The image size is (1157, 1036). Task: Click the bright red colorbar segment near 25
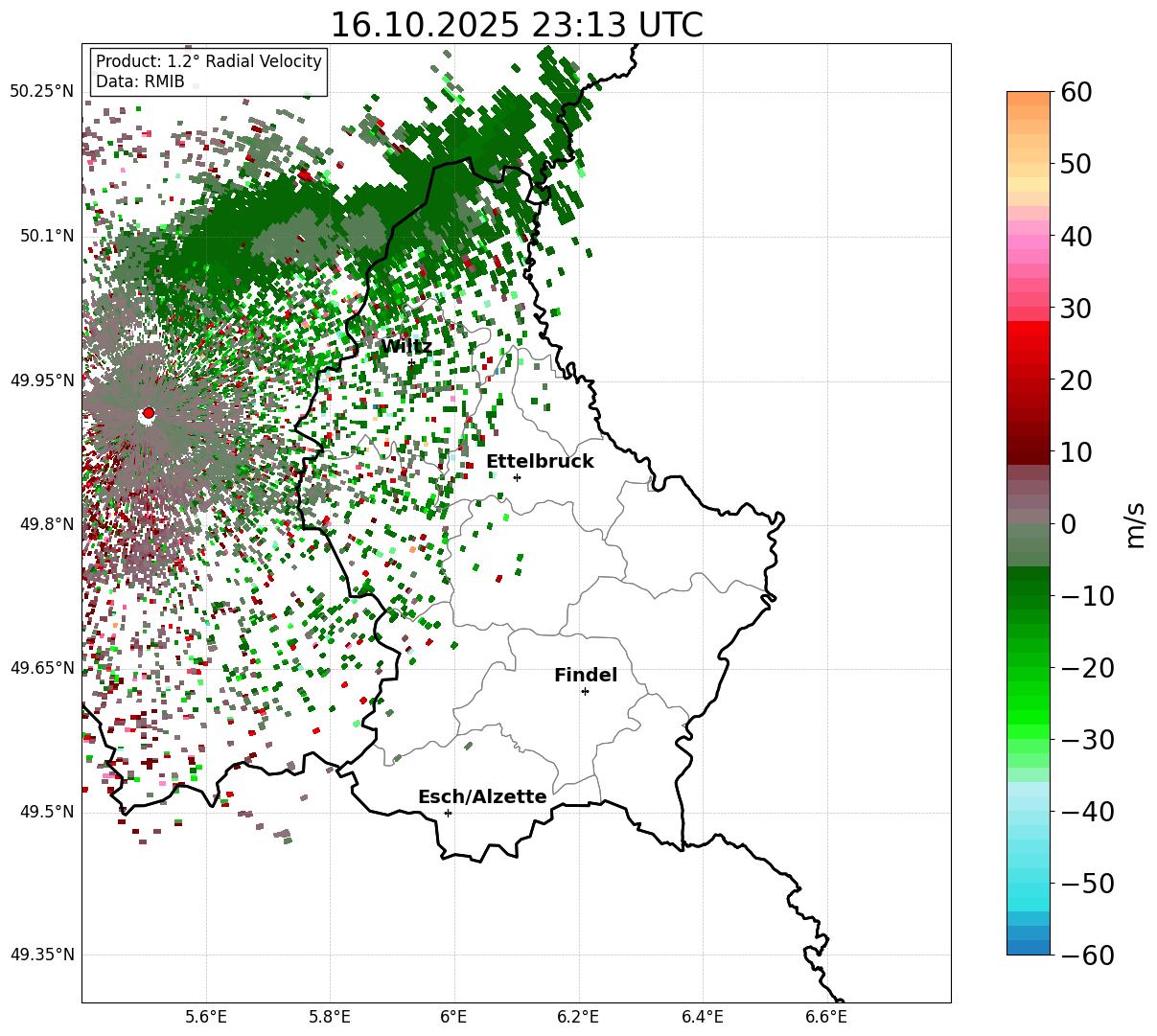tap(1029, 344)
